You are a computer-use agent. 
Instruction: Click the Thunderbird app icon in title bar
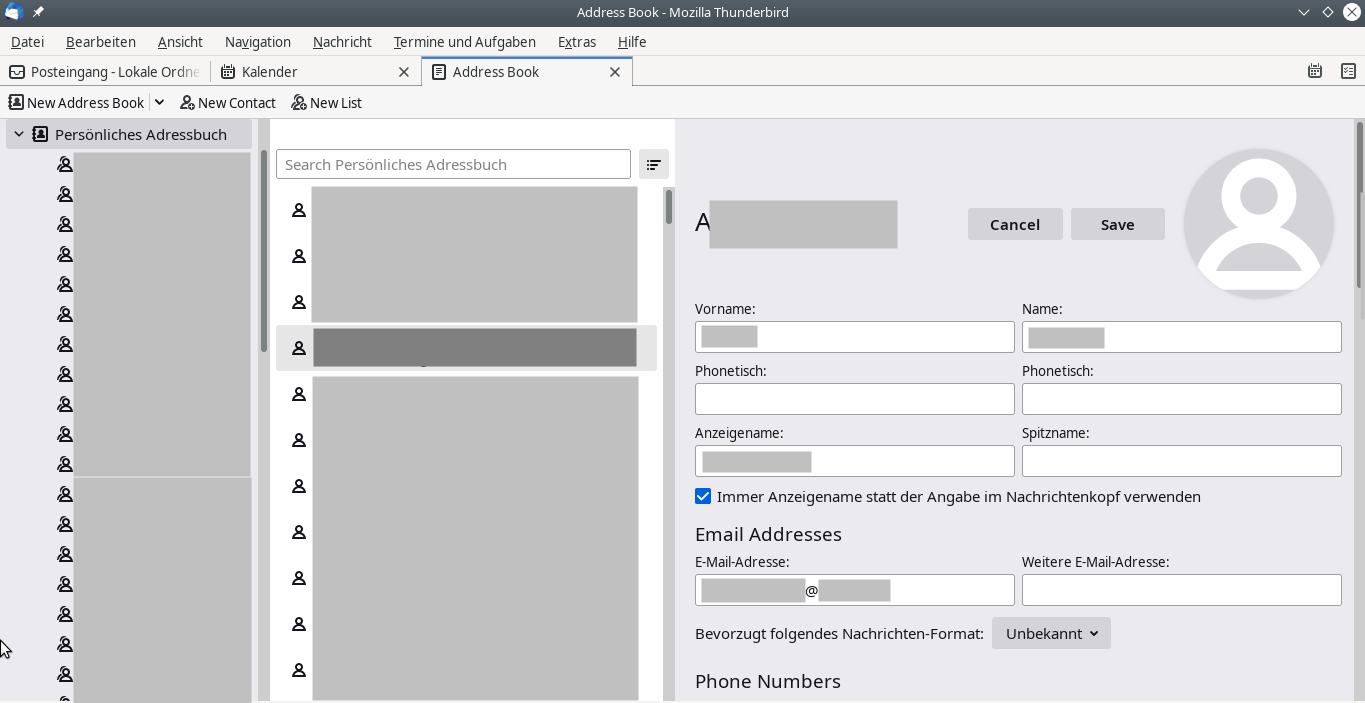click(14, 12)
